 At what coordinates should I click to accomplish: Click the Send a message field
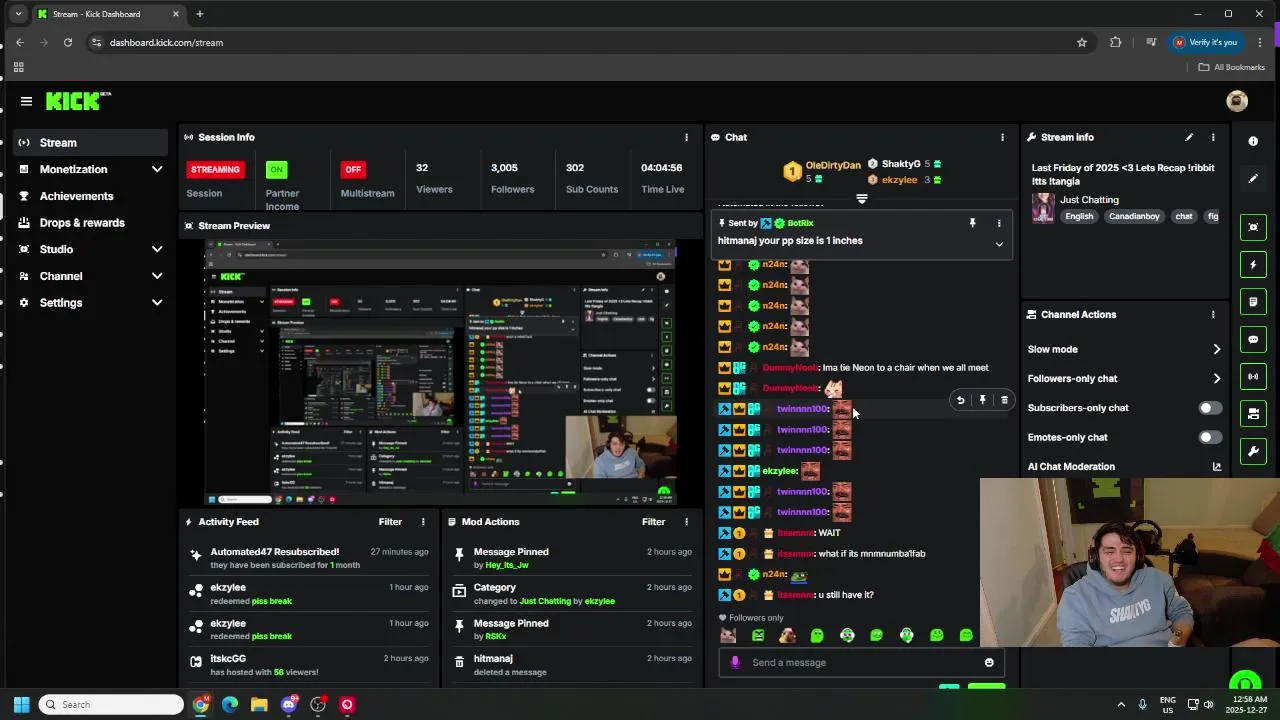861,662
